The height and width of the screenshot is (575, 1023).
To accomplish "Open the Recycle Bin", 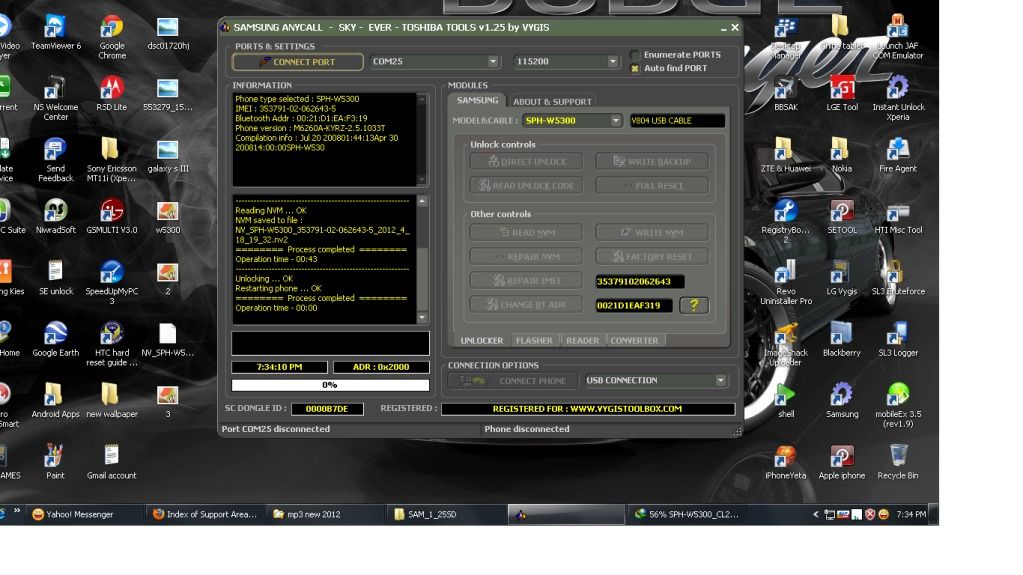I will pyautogui.click(x=898, y=463).
